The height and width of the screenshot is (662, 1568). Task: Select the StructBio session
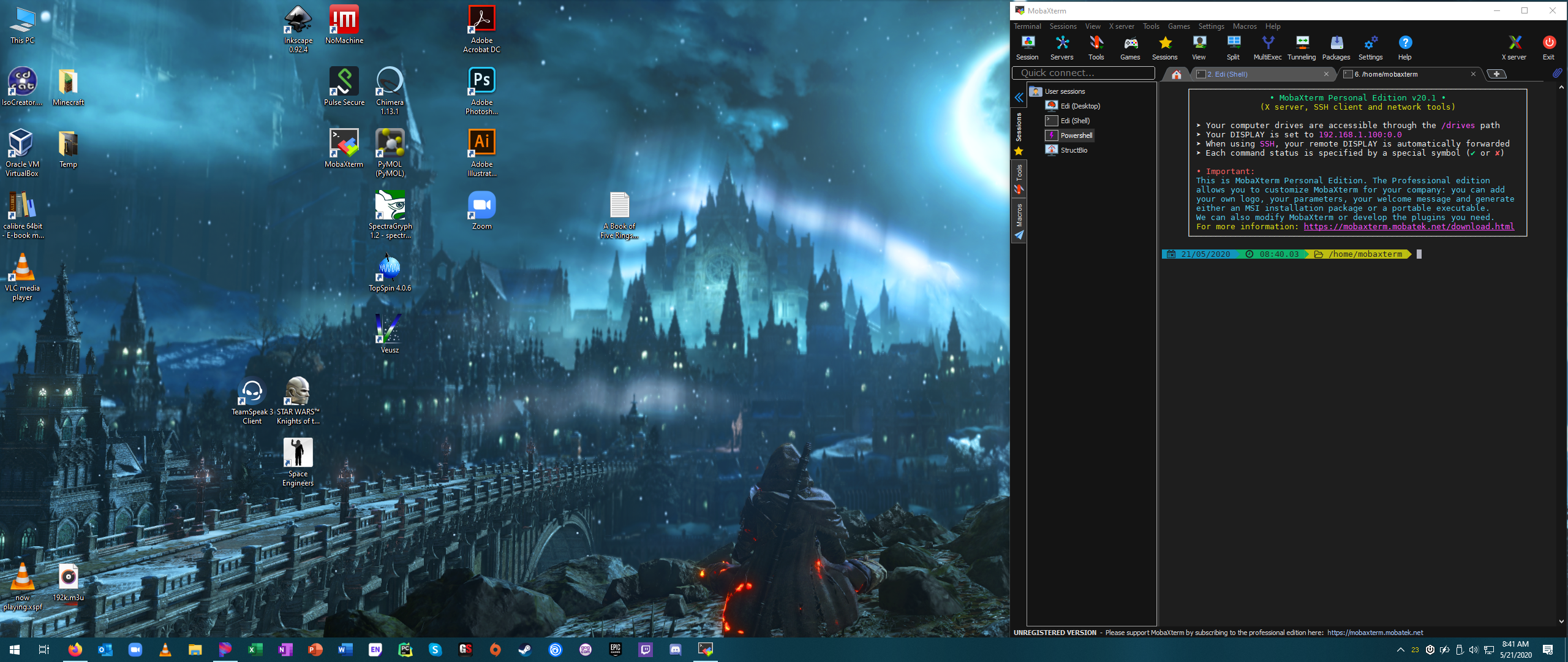coord(1067,150)
